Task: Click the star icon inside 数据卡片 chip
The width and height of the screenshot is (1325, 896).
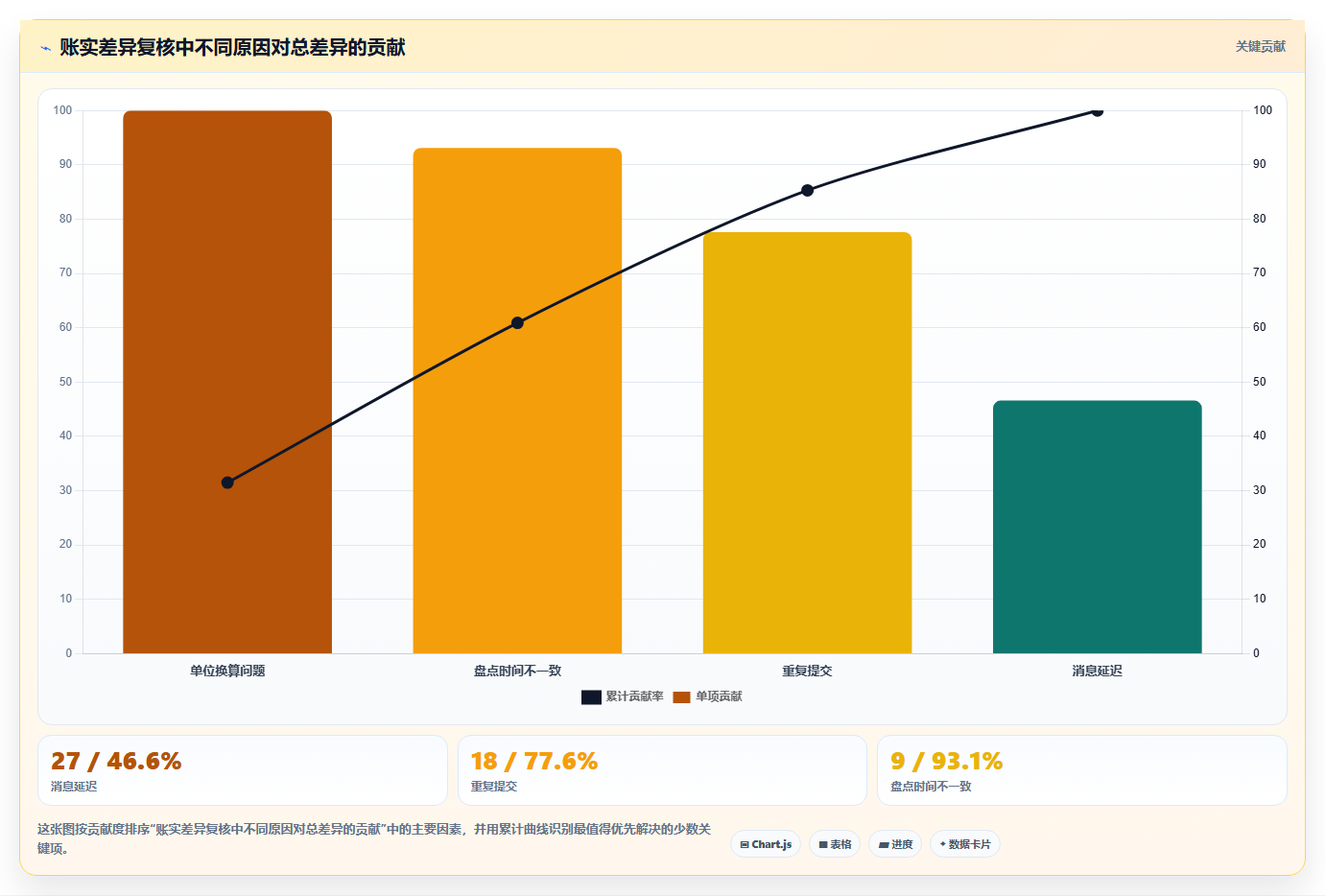Action: 943,844
